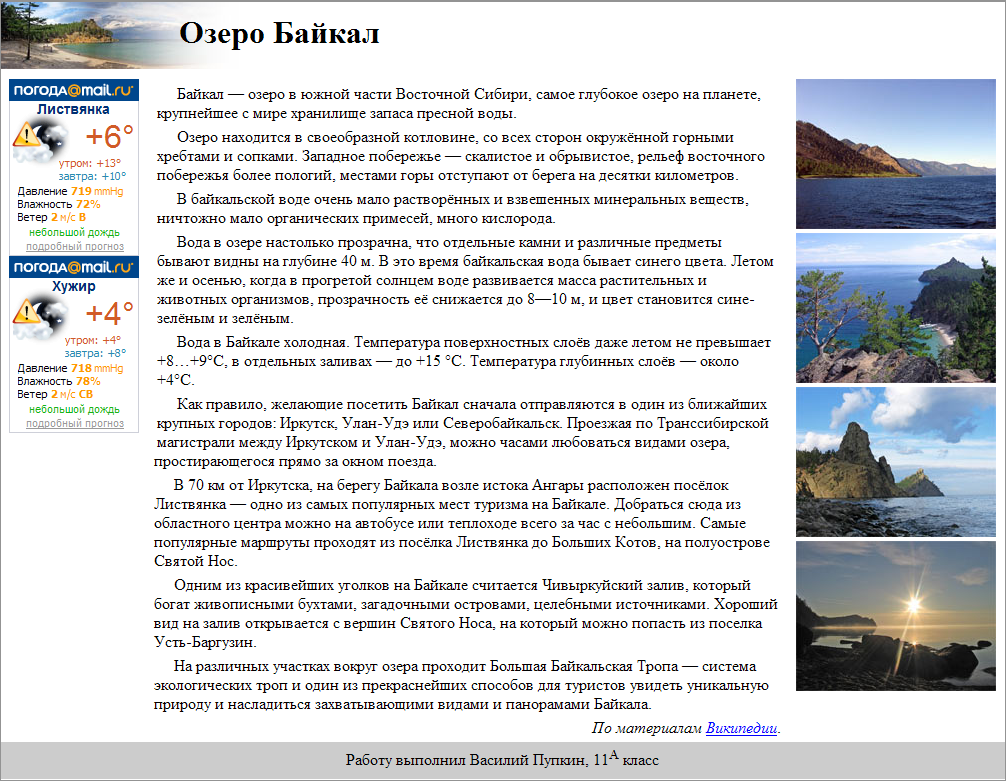Open подробный прогноз for Листвянка

click(75, 246)
